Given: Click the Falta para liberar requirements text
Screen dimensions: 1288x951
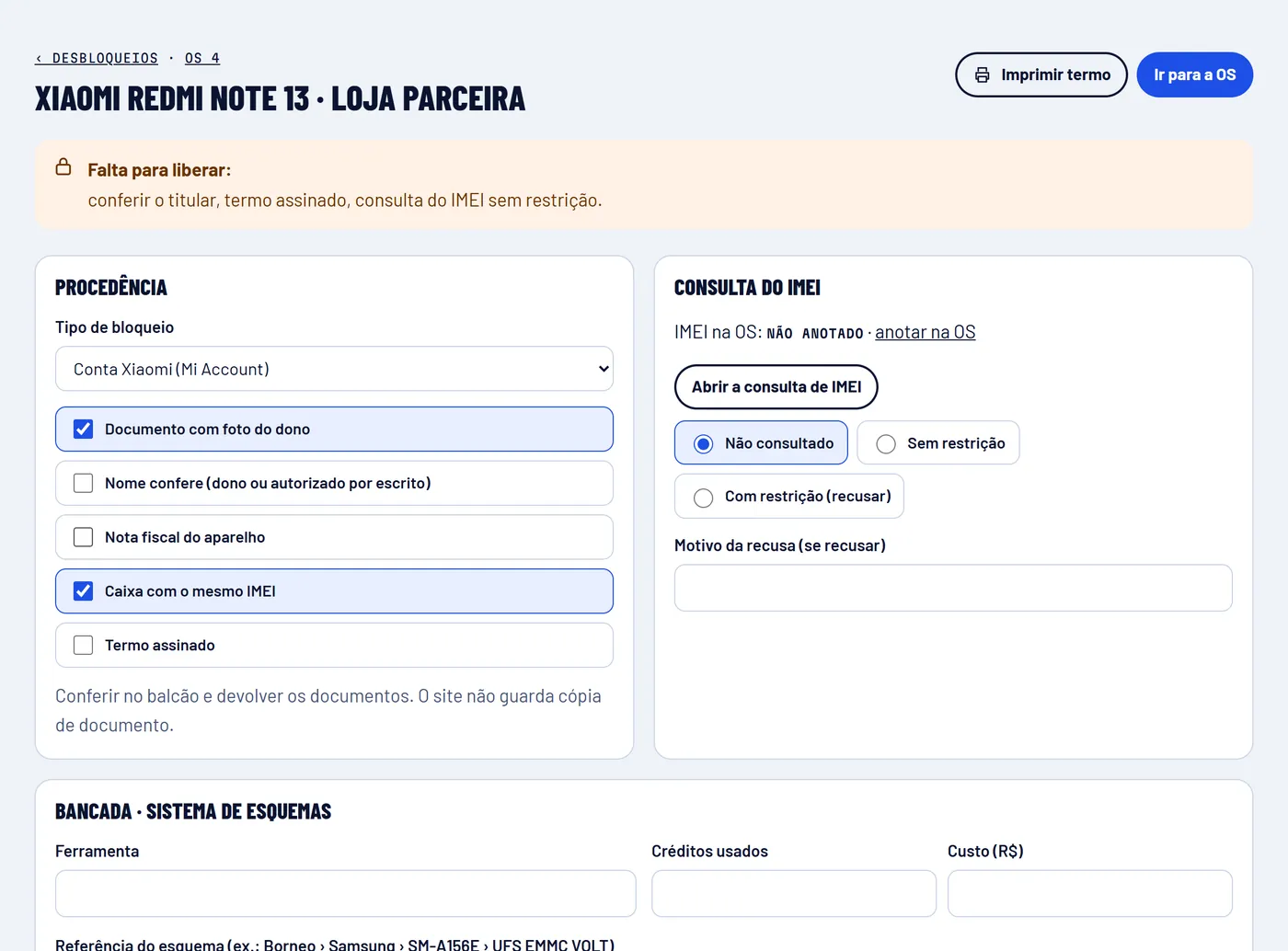Looking at the screenshot, I should 345,201.
